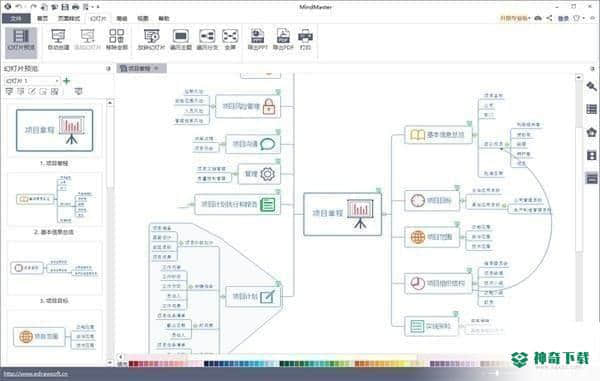600x381 pixels.
Task: Pin the 幻灯片预览 panel header button
Action: [108, 68]
